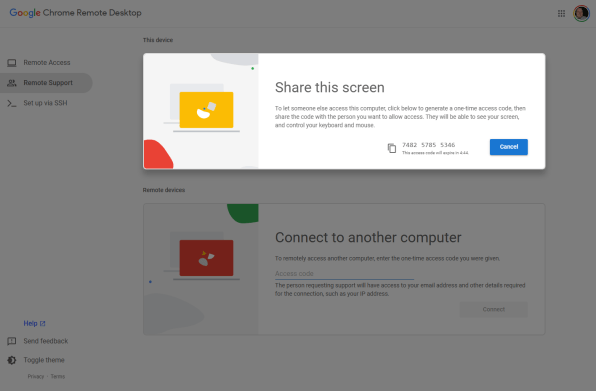The width and height of the screenshot is (596, 391).
Task: Open the Terms link
Action: pos(58,376)
